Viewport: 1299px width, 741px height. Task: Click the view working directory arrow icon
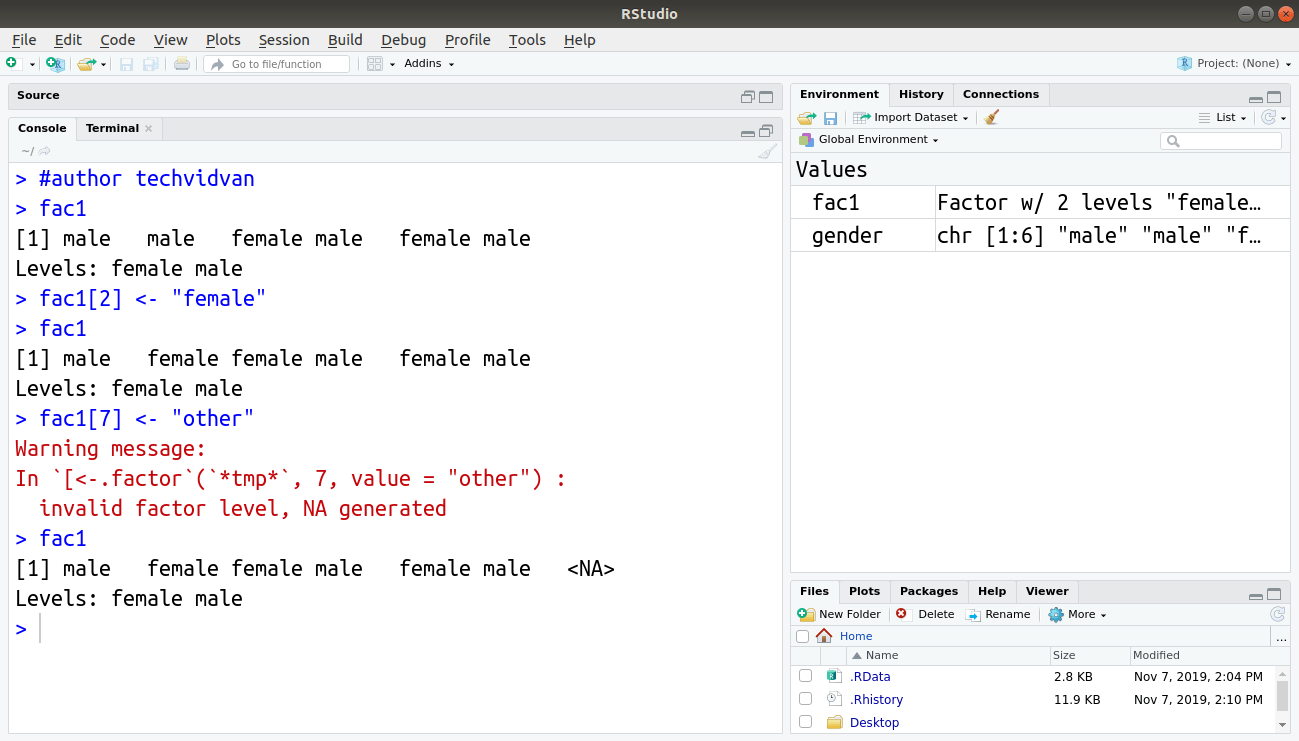(44, 151)
